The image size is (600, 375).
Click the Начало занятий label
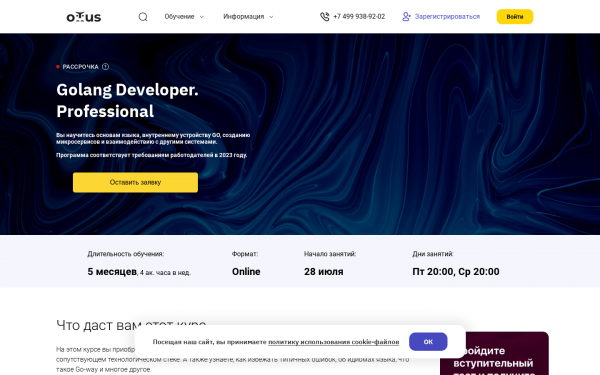point(330,254)
